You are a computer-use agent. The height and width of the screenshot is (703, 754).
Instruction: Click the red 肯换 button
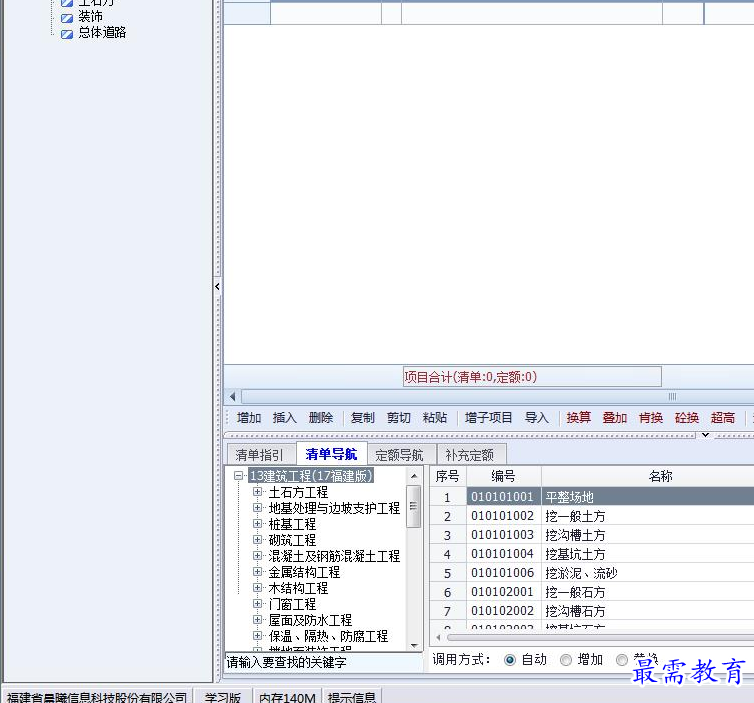point(651,417)
